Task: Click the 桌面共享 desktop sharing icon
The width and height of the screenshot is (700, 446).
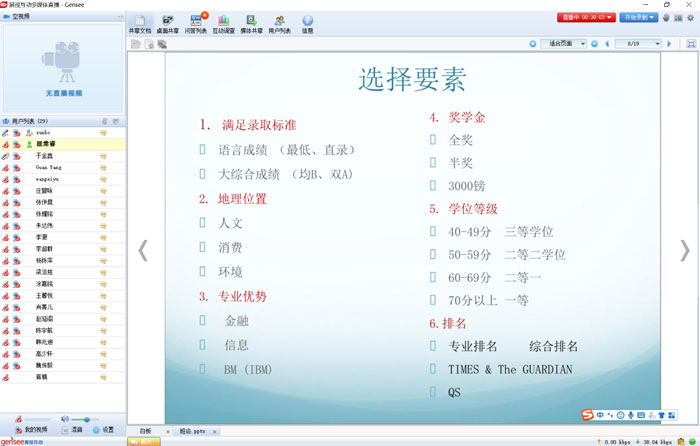Action: point(167,23)
